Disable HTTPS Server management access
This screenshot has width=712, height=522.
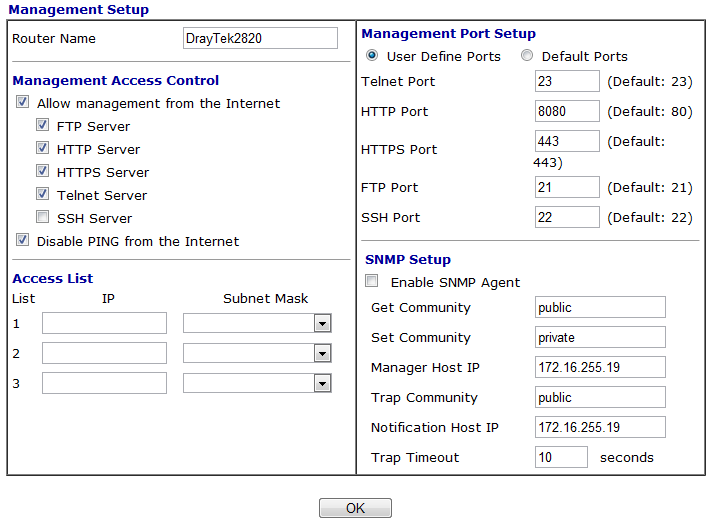[42, 172]
